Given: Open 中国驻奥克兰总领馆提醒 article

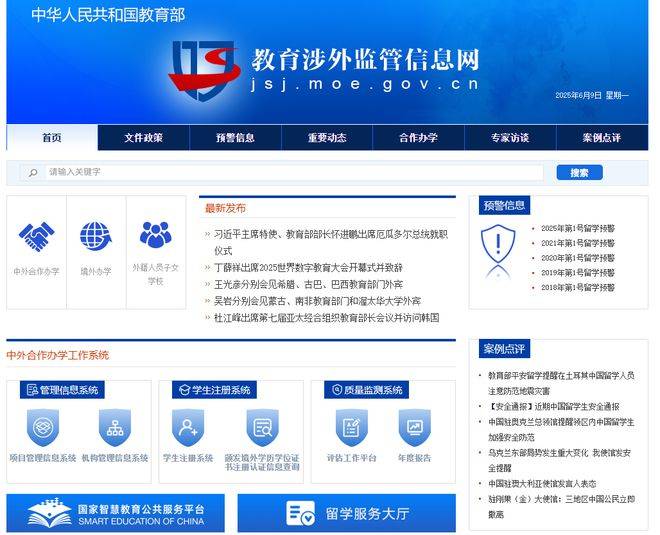Looking at the screenshot, I should click(562, 430).
